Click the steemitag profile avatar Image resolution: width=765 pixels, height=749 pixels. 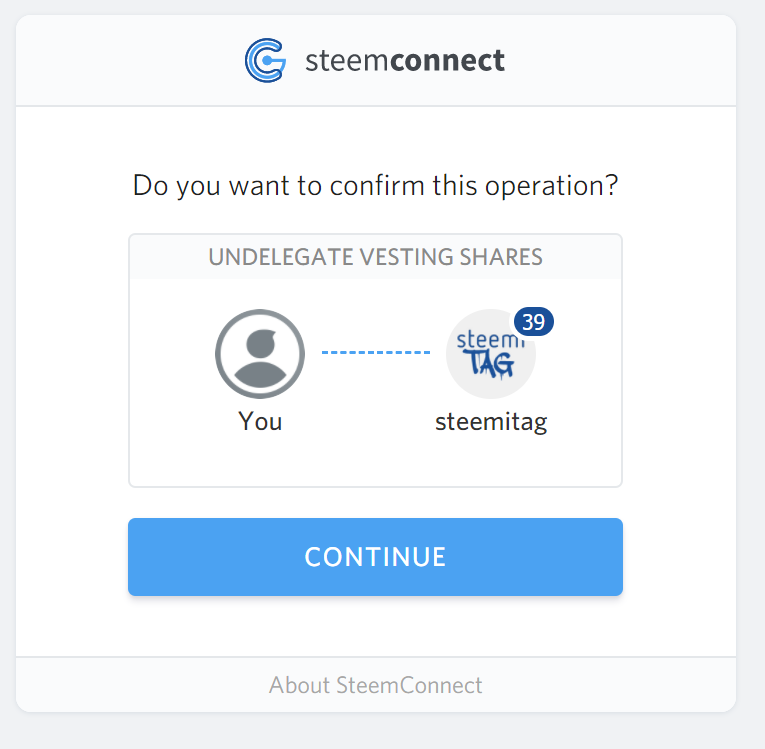pyautogui.click(x=490, y=355)
